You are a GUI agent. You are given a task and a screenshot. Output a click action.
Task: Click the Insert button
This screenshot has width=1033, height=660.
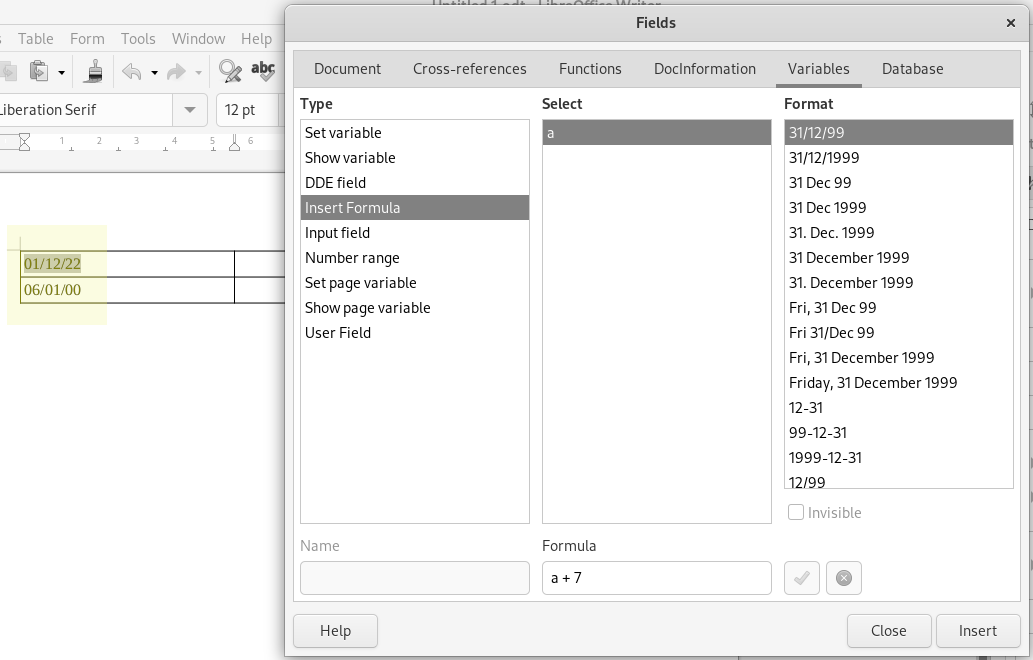977,630
